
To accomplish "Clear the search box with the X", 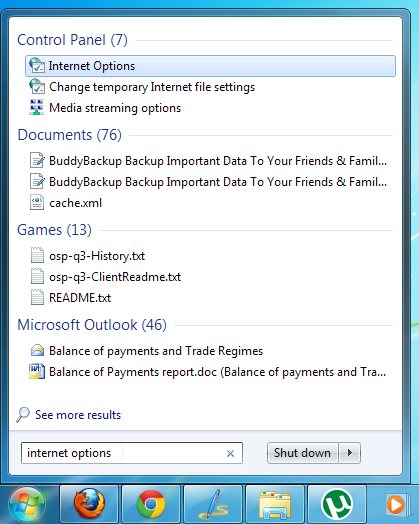I will click(x=230, y=453).
